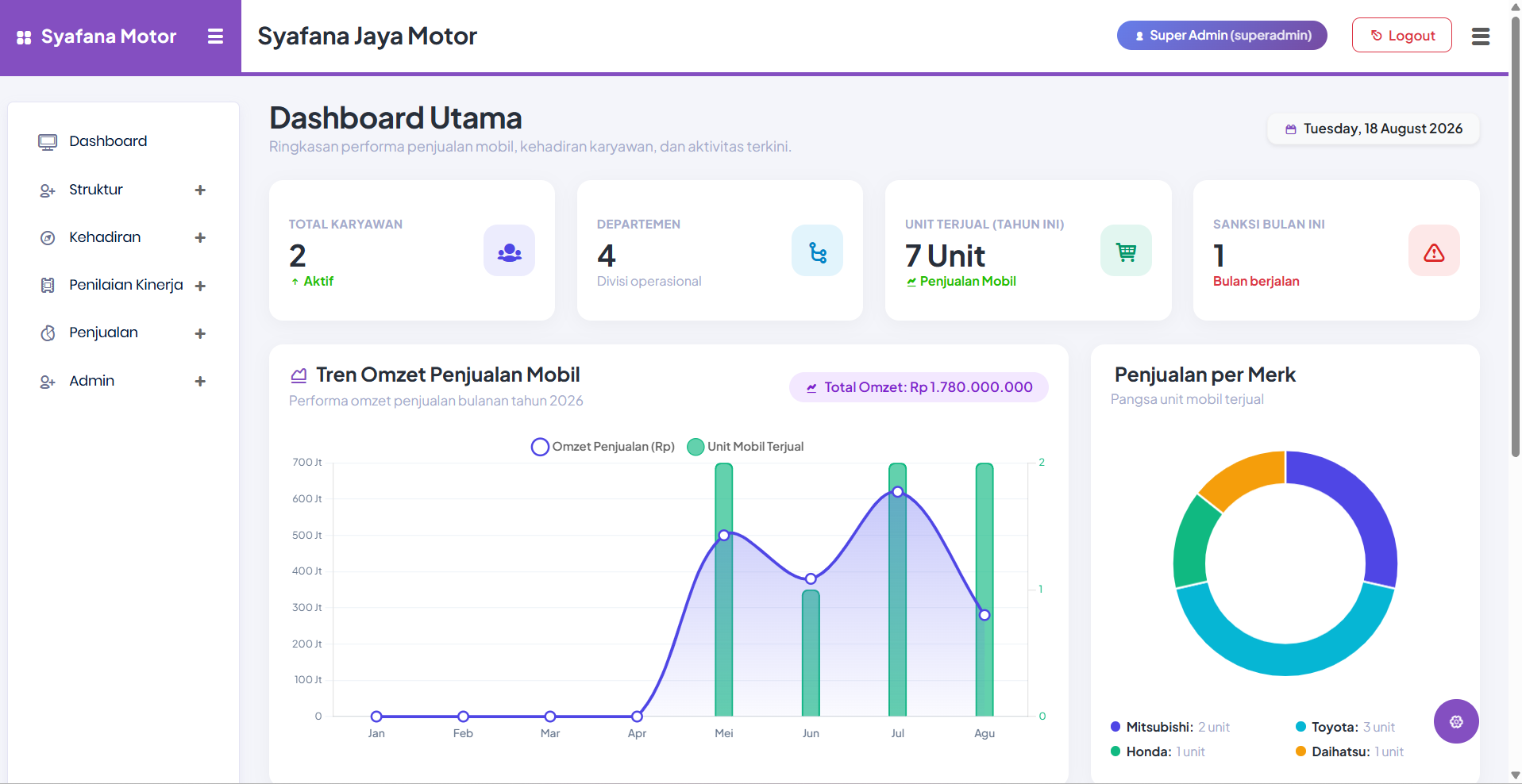Click the Sanksi warning triangle icon

click(x=1434, y=251)
